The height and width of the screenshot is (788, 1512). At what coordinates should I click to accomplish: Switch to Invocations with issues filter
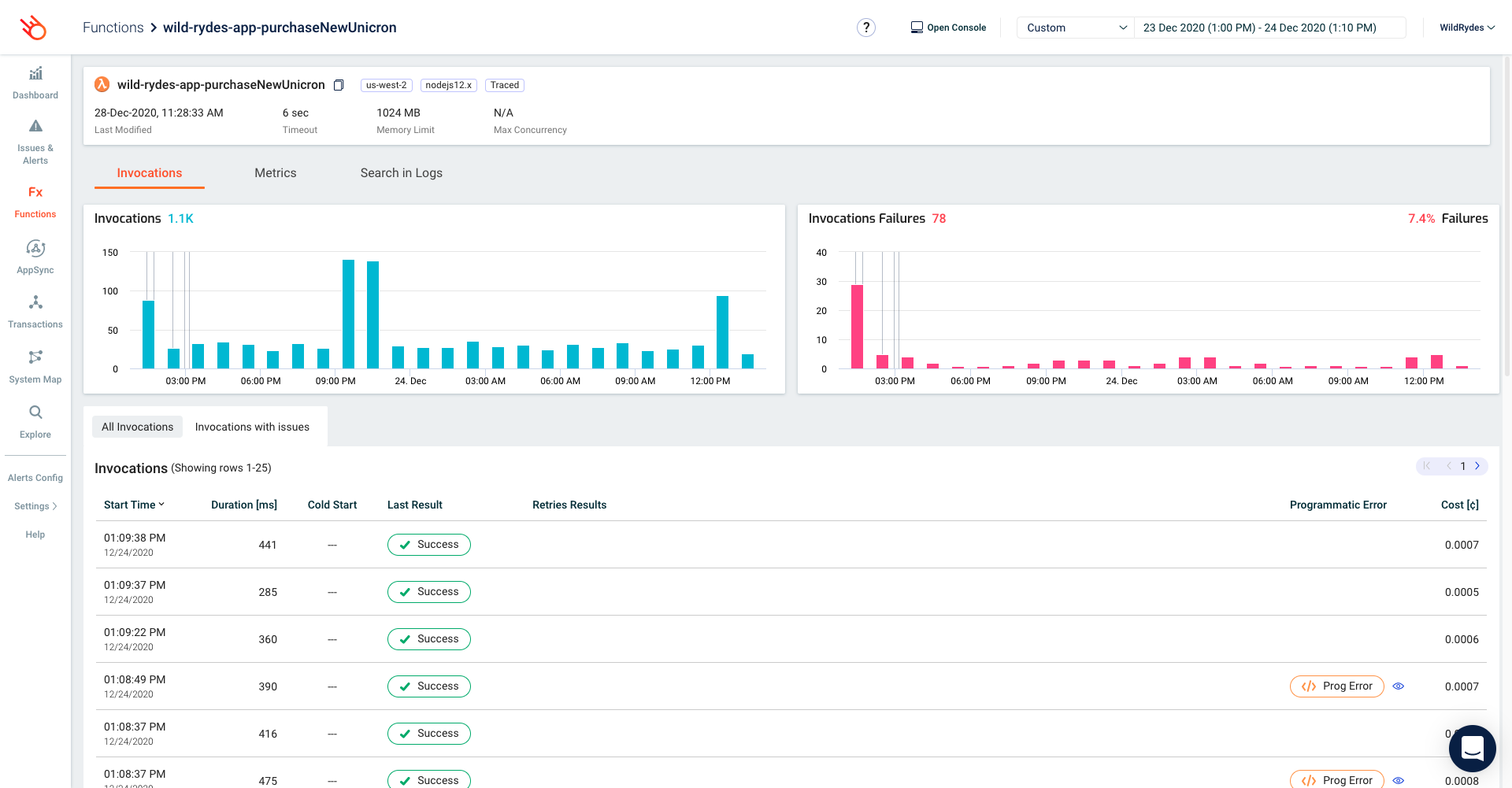point(252,427)
